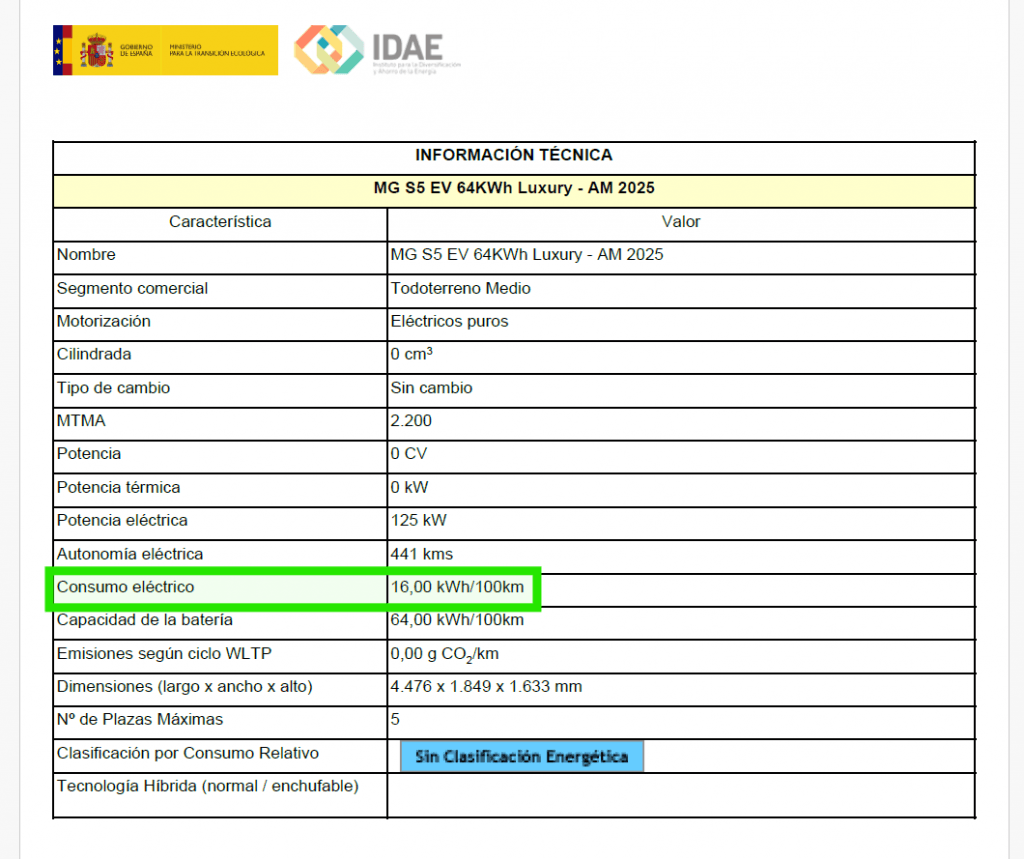This screenshot has height=859, width=1024.
Task: Click the 'MTMA' label
Action: [81, 421]
